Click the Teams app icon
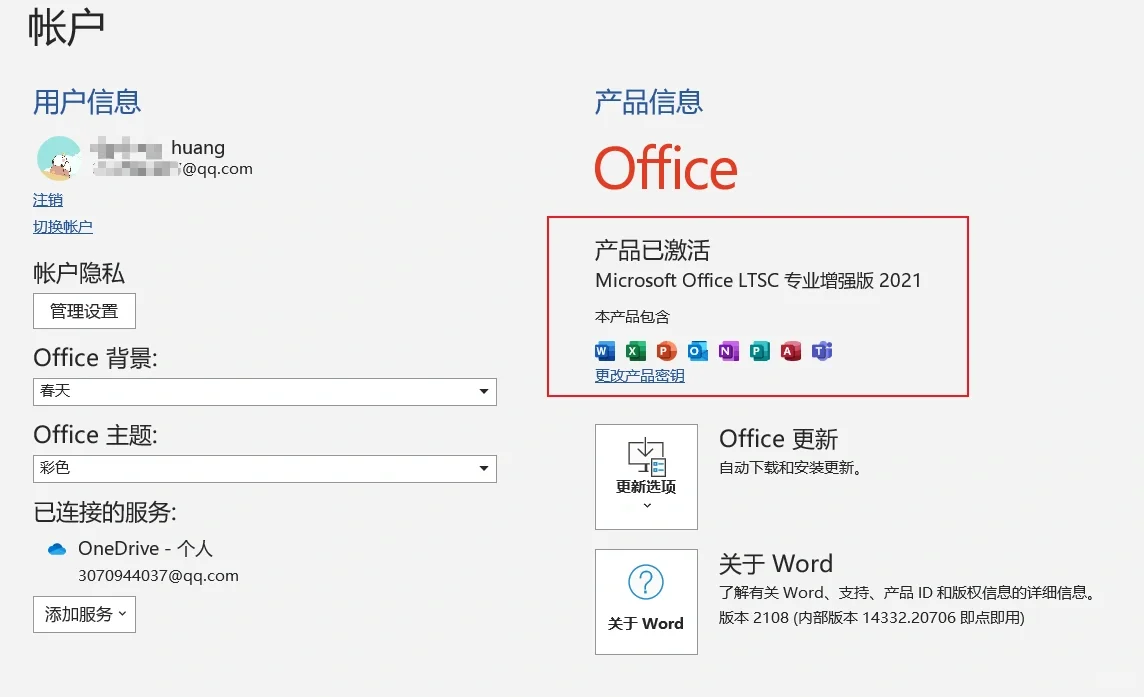The image size is (1144, 697). click(x=822, y=352)
